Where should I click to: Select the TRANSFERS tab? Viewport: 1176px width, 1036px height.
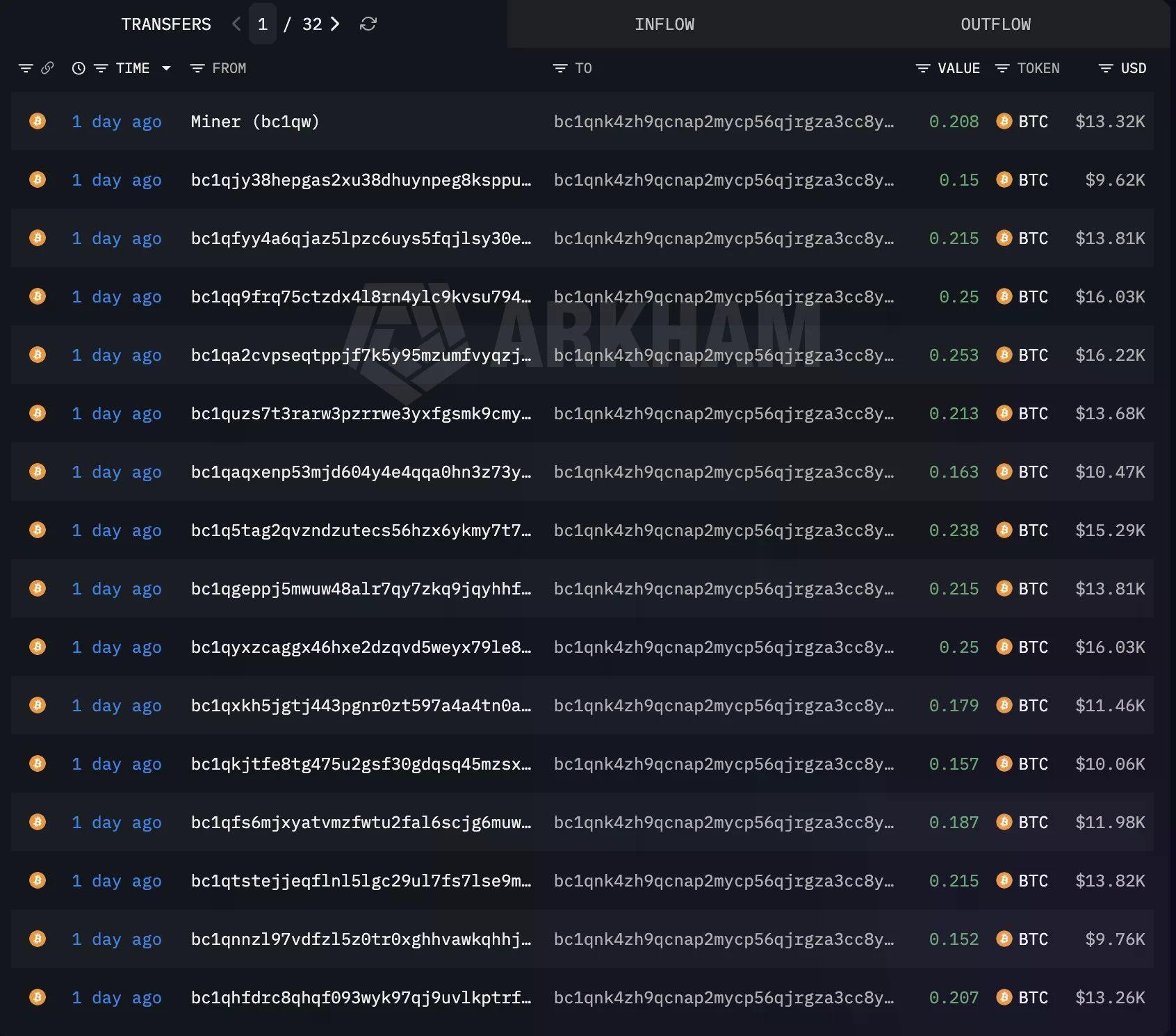(x=166, y=24)
